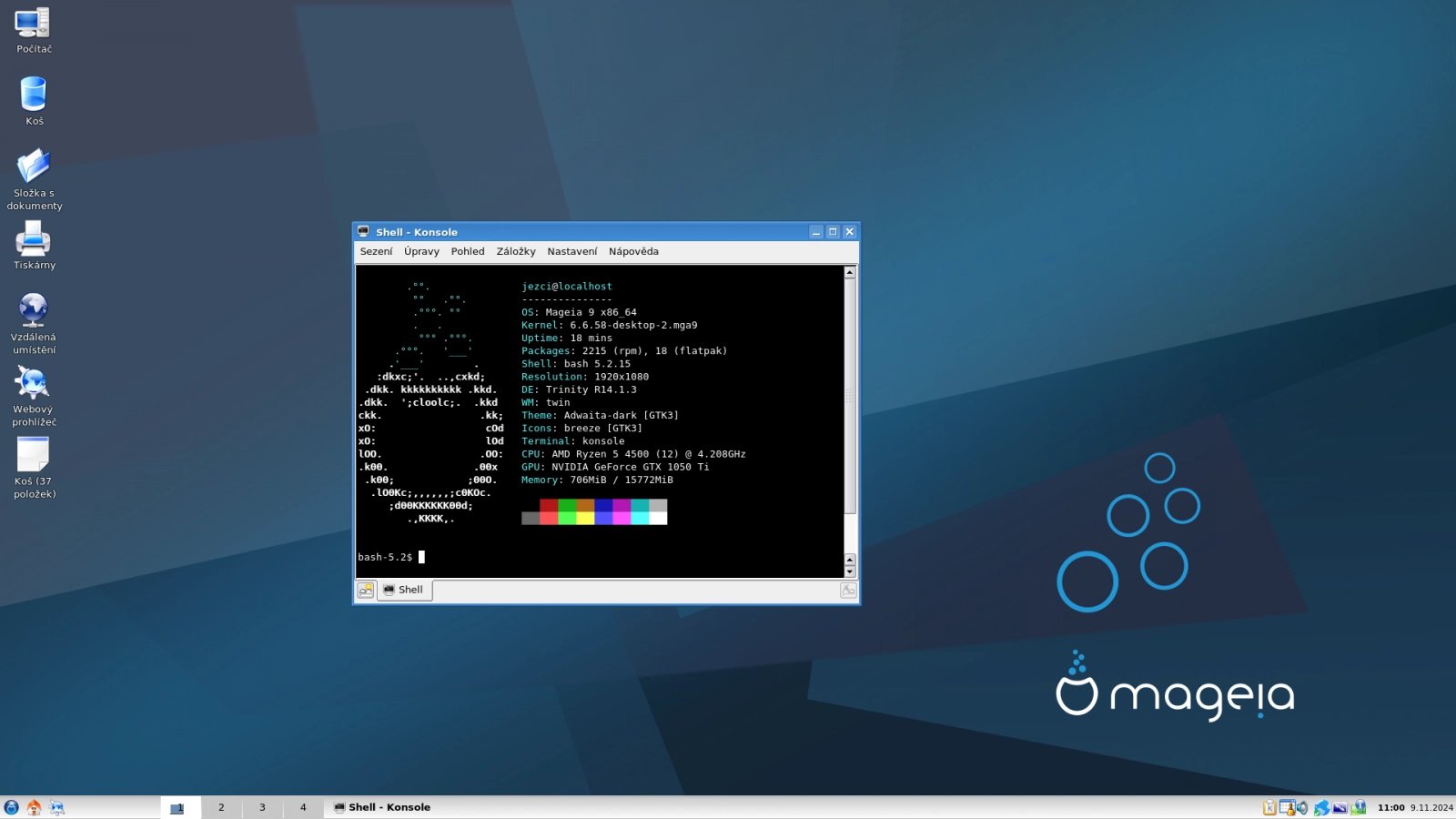The image size is (1456, 819).
Task: Click the 'Icons: breeze [GTK3]' line
Action: [x=582, y=429]
